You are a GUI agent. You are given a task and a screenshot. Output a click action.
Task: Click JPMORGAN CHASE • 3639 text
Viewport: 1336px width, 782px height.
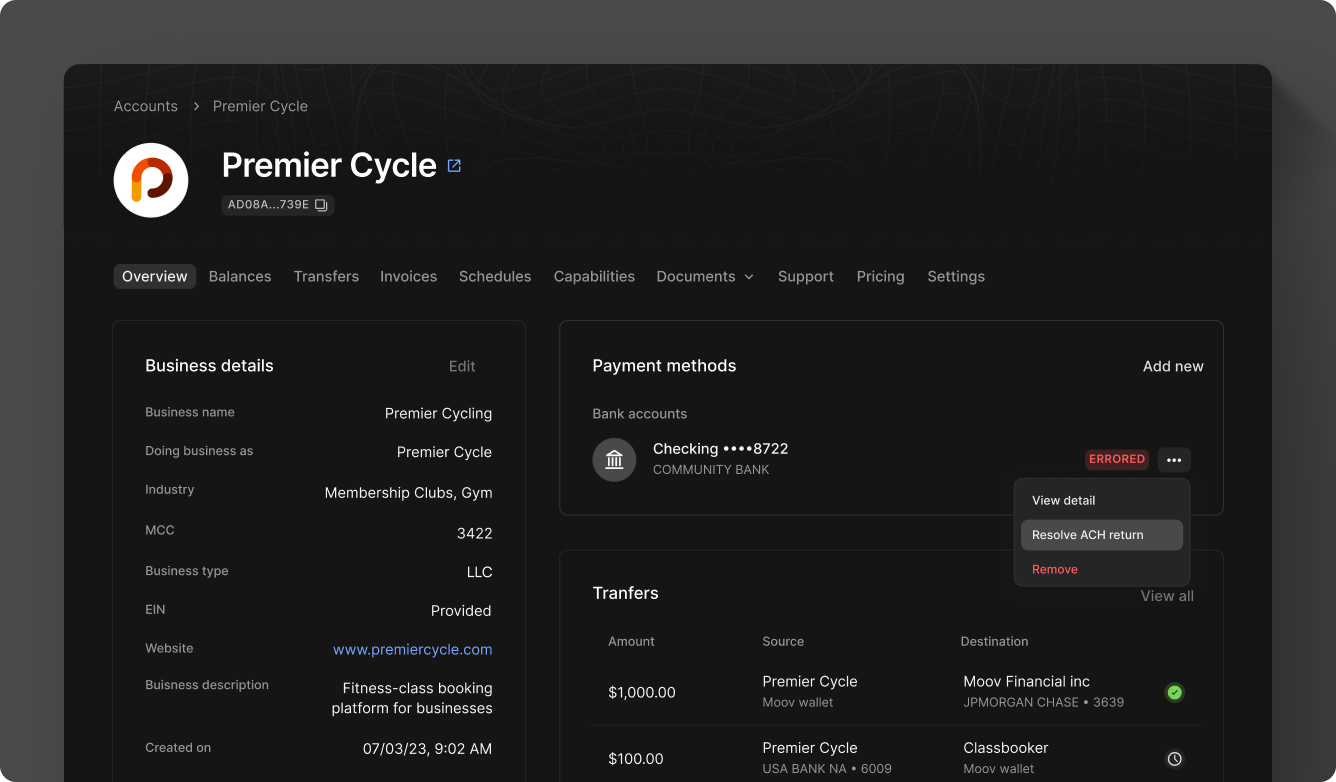1043,703
